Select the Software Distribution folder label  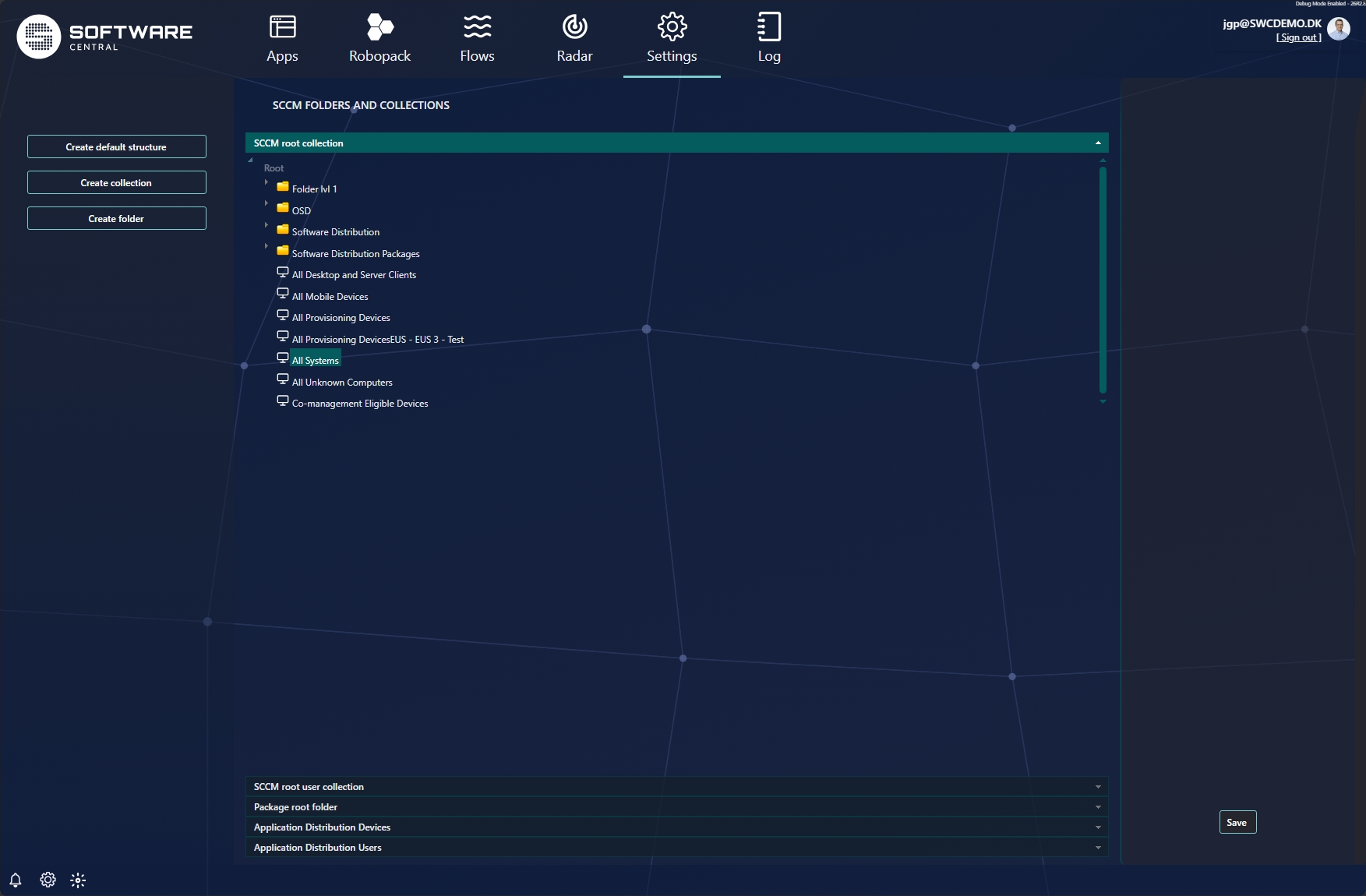click(x=336, y=232)
